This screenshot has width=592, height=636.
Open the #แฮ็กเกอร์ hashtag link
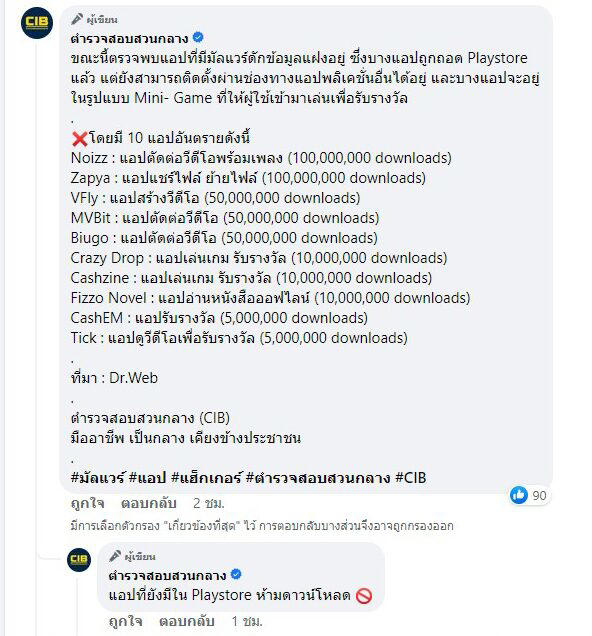(206, 478)
